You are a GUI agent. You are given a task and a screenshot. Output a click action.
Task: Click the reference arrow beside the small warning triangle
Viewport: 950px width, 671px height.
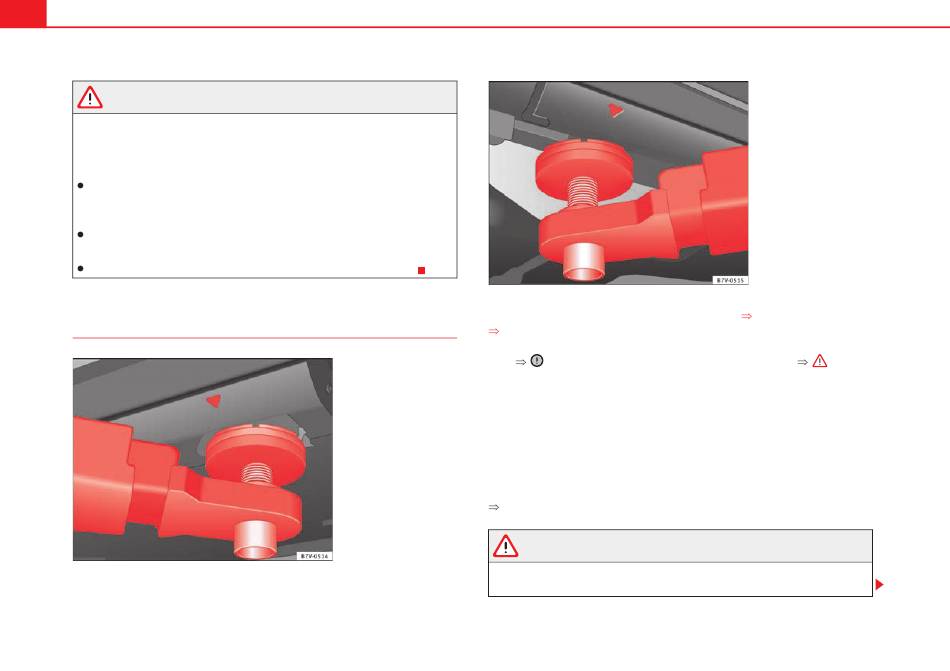pyautogui.click(x=803, y=362)
